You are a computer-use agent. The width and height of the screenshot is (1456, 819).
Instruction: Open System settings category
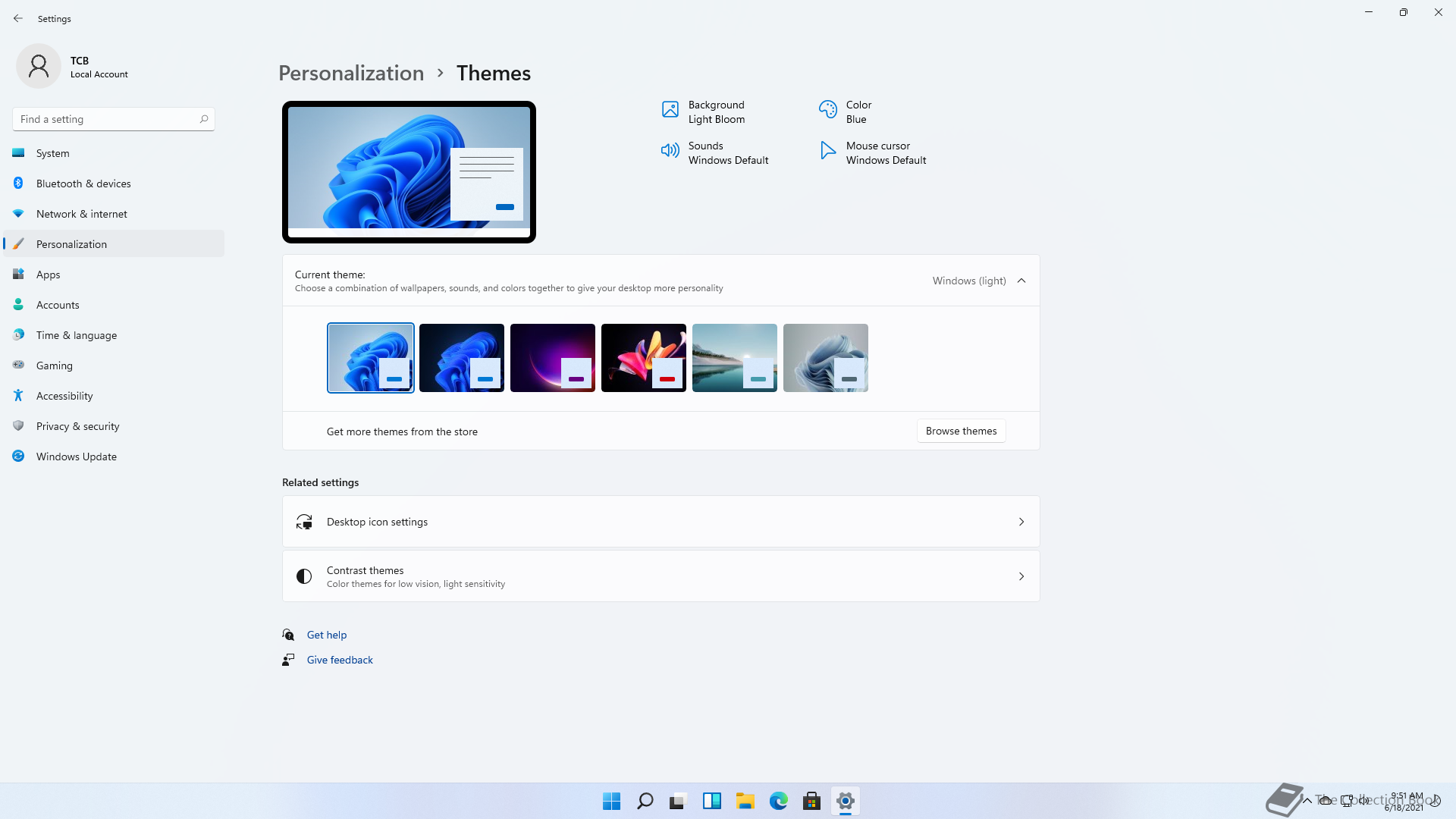pyautogui.click(x=114, y=153)
